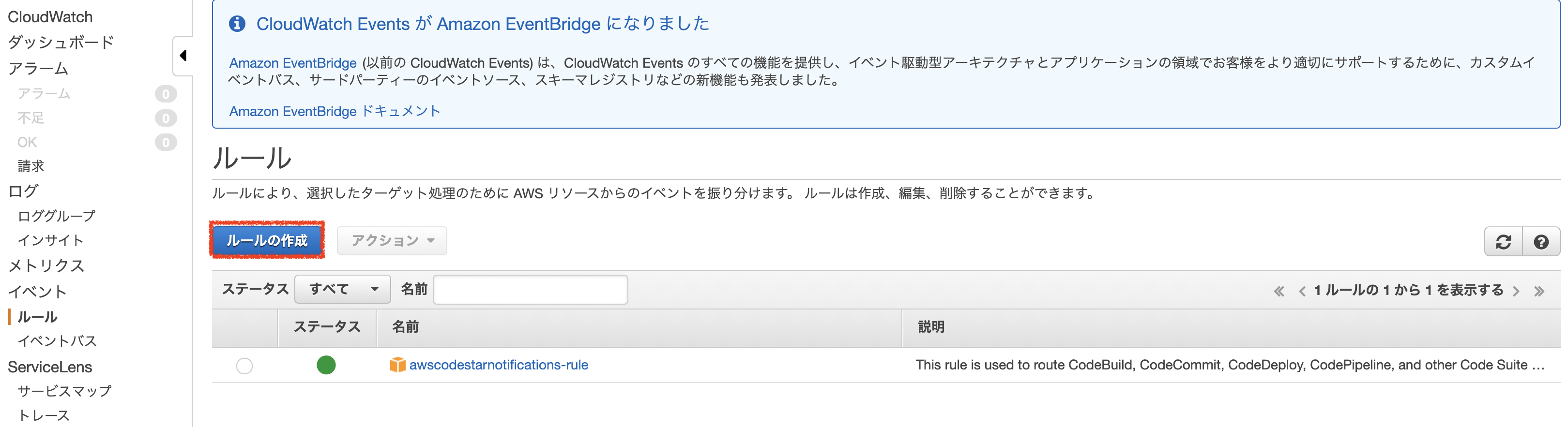Go to the last page of rules
The height and width of the screenshot is (427, 1568).
tap(1539, 292)
